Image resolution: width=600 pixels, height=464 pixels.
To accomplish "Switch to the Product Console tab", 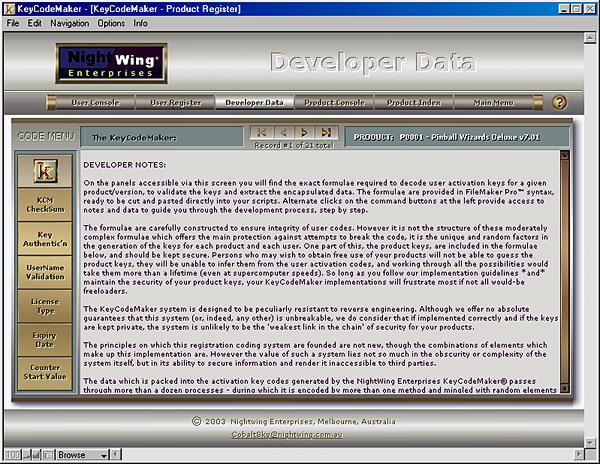I will (x=334, y=103).
